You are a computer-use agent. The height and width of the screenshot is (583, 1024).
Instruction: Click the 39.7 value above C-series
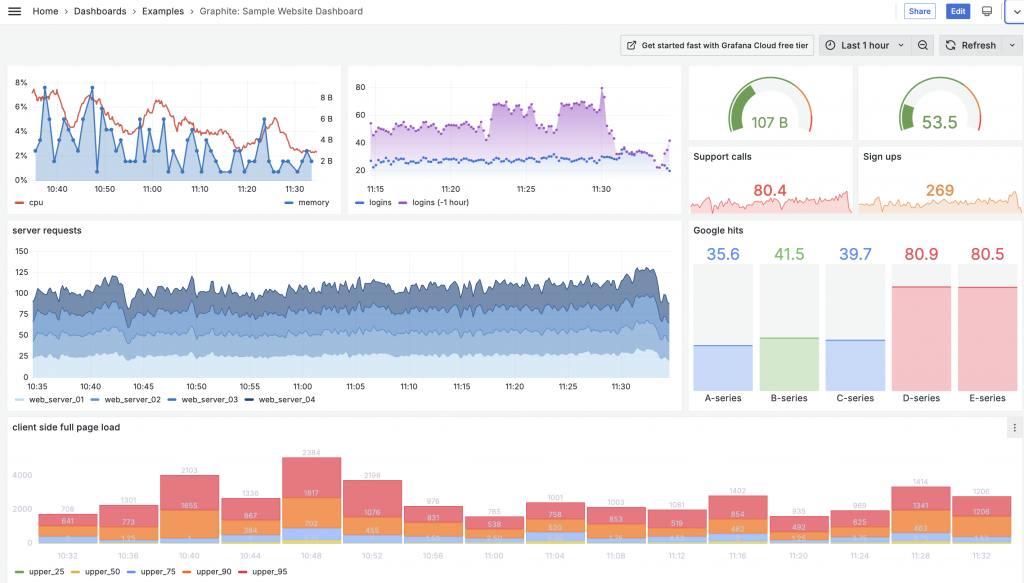pyautogui.click(x=855, y=254)
